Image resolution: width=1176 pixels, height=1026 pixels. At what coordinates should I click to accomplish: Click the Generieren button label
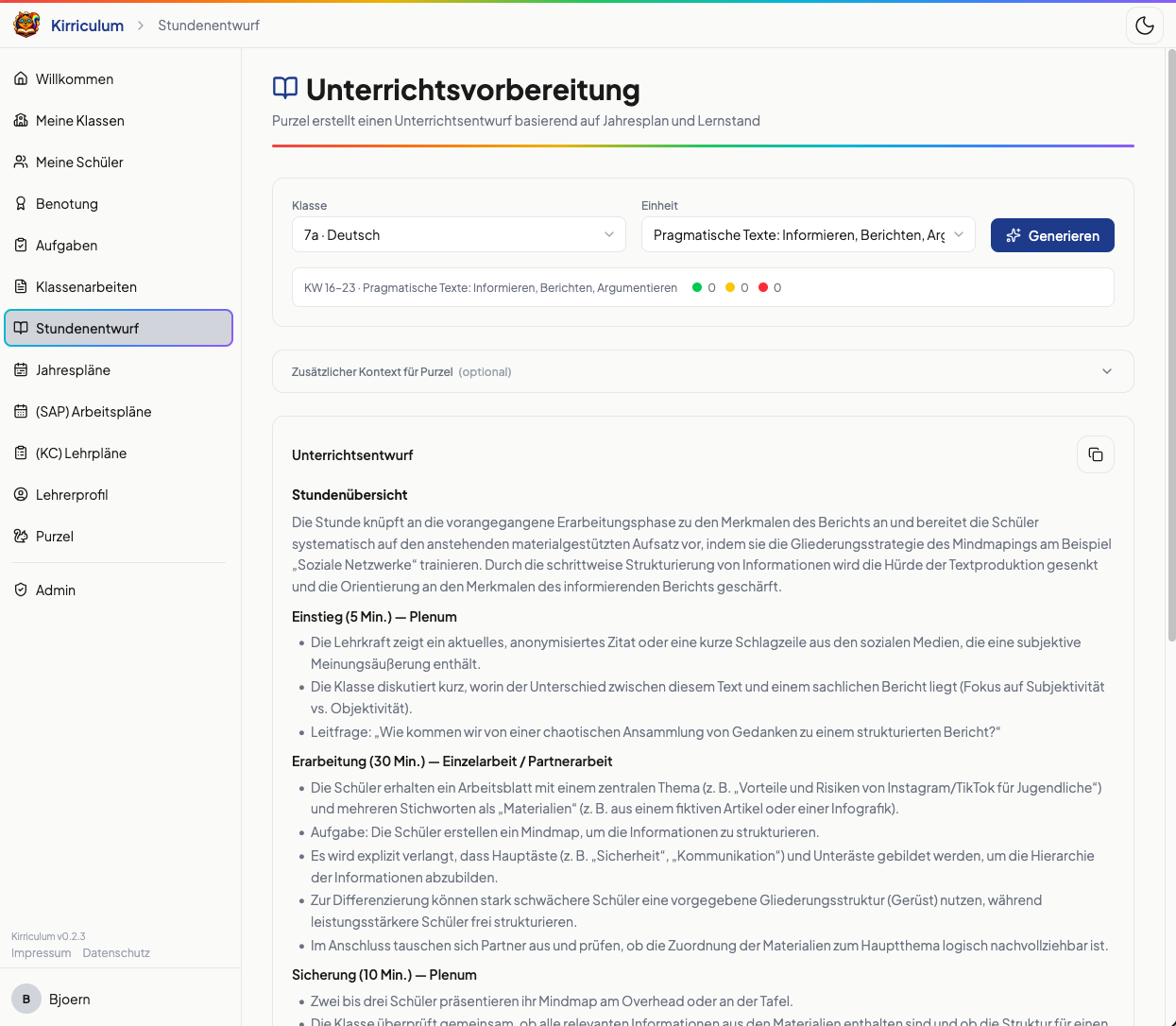coord(1064,235)
